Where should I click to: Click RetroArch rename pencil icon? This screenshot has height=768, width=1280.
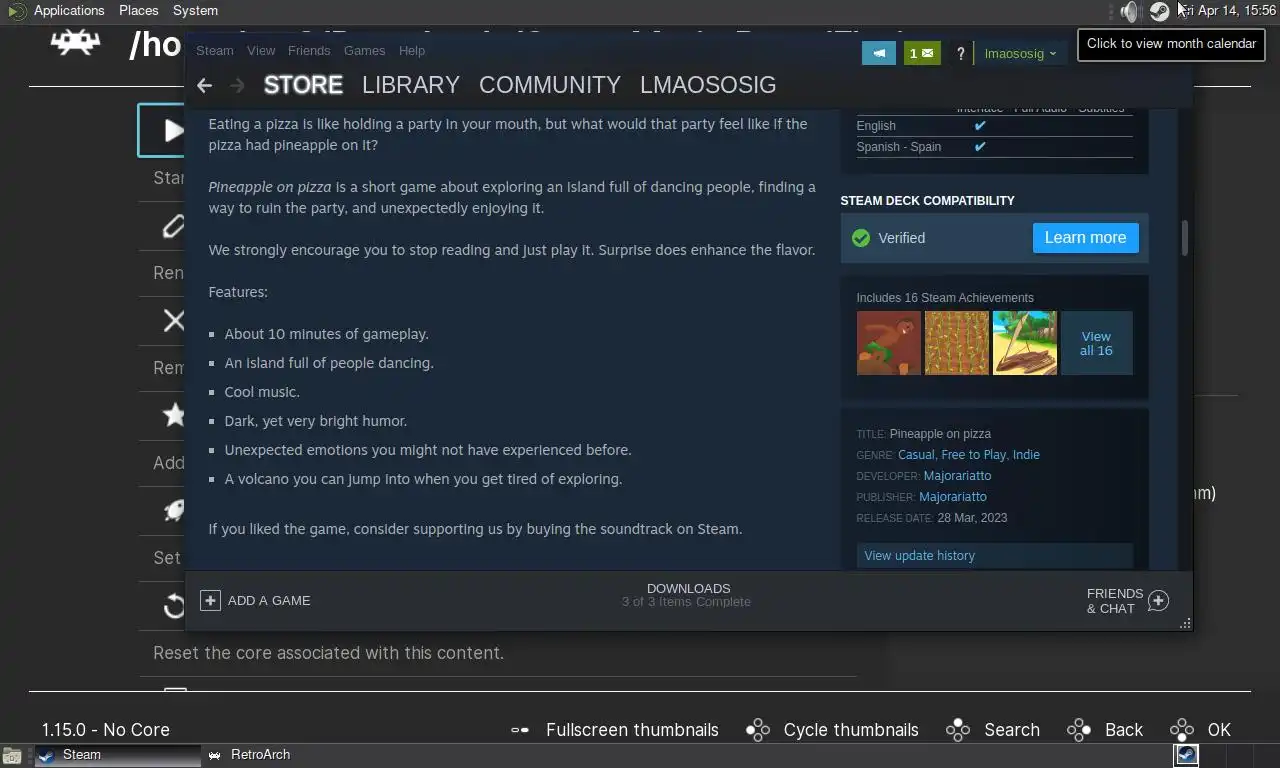coord(173,226)
